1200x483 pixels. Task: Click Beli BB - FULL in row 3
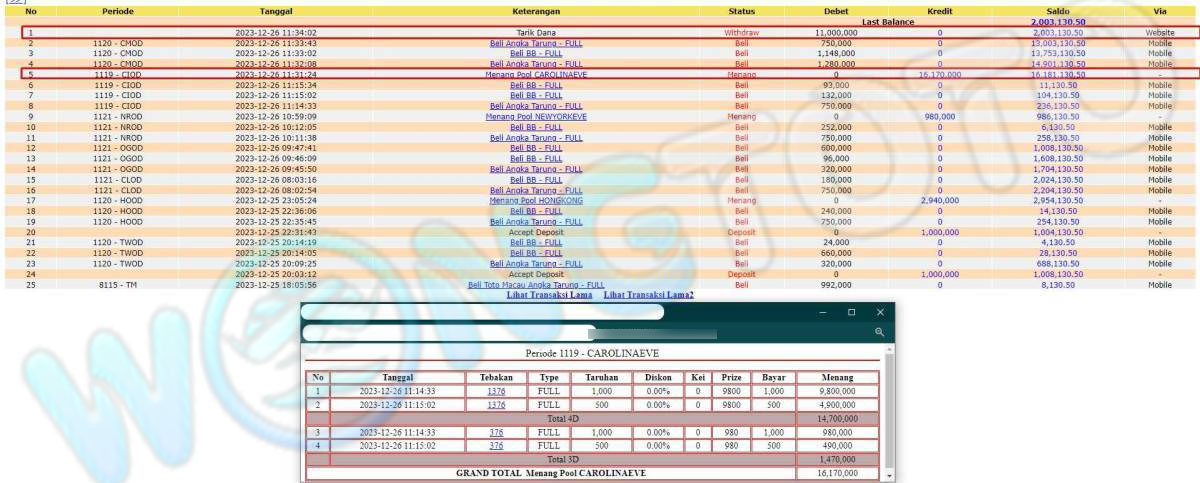(x=536, y=53)
